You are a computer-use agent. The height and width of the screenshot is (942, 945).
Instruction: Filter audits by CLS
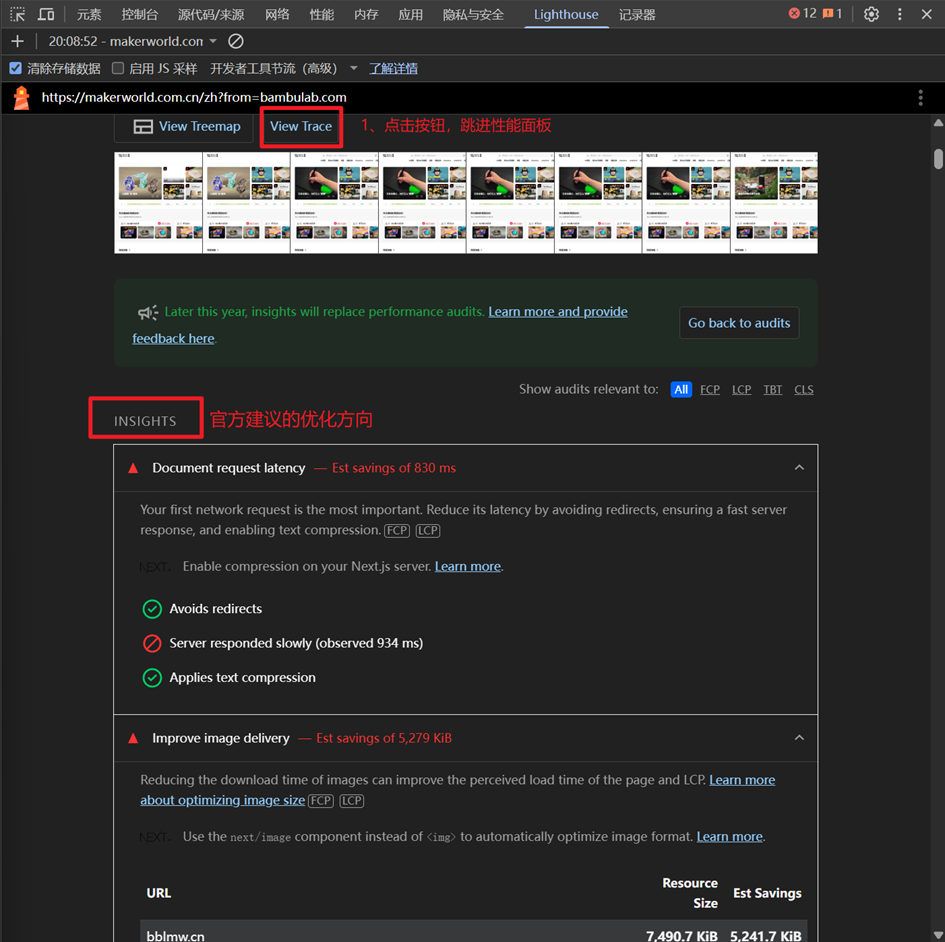[x=803, y=389]
